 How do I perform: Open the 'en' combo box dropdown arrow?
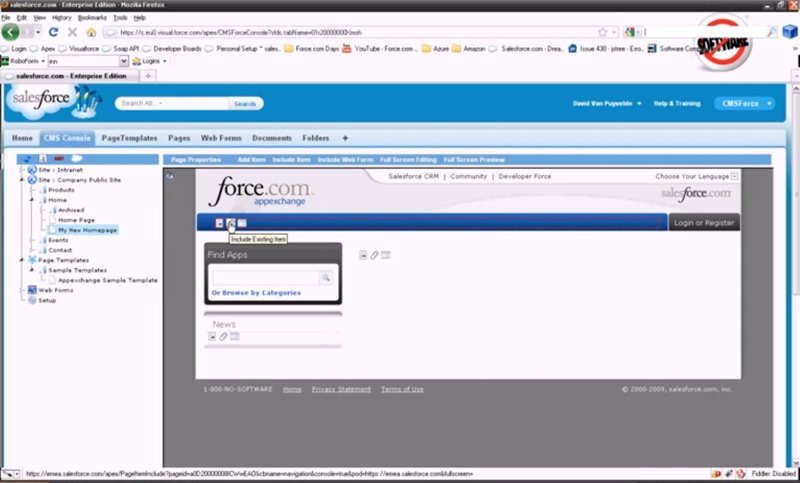tap(123, 61)
